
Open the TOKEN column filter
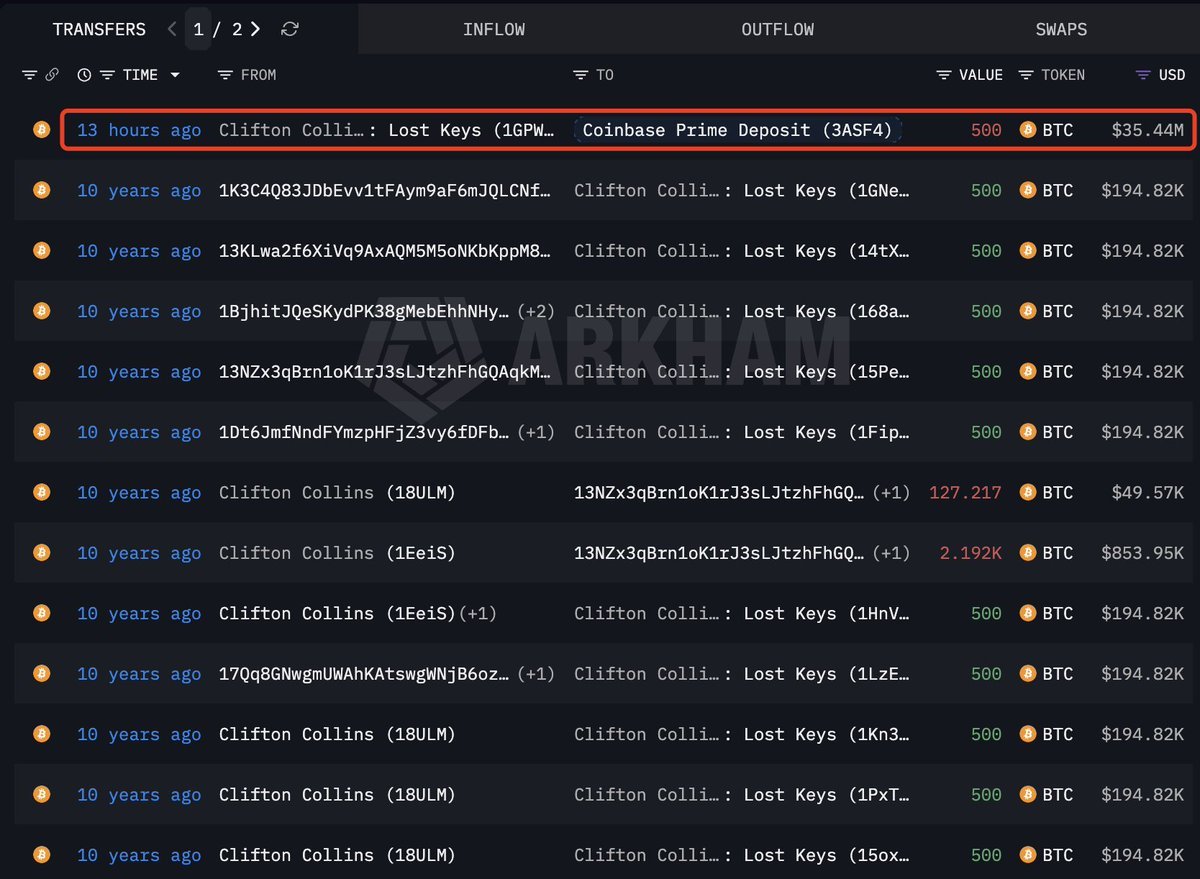coord(1025,74)
